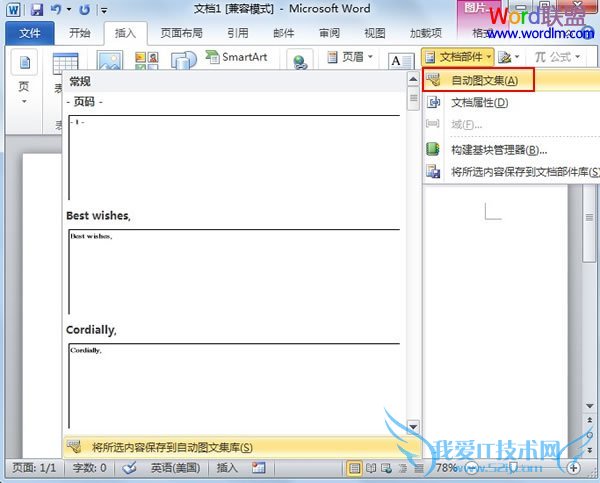Click the Redo icon in quick access toolbar
600x483 pixels.
coord(85,10)
